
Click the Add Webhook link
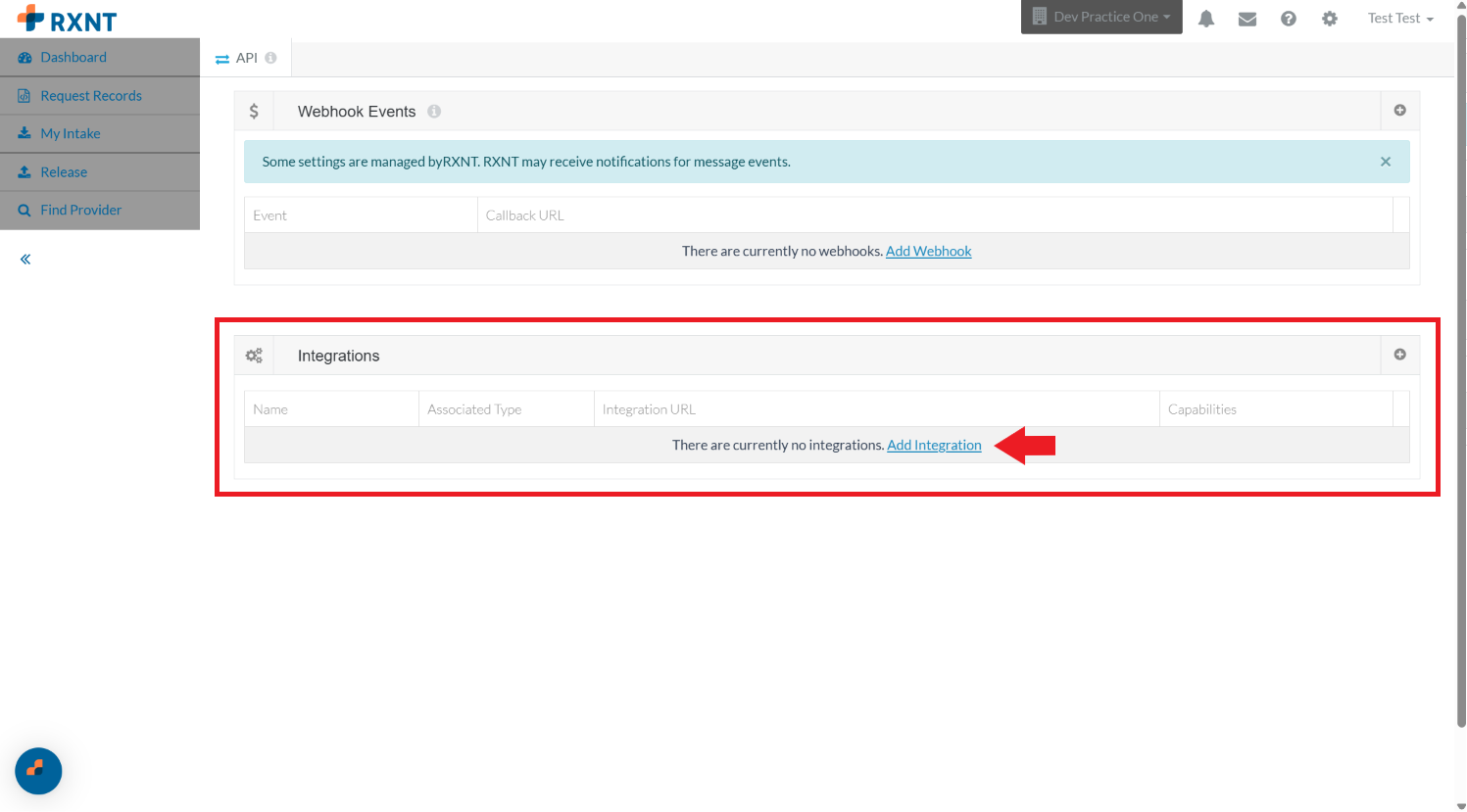(x=928, y=252)
